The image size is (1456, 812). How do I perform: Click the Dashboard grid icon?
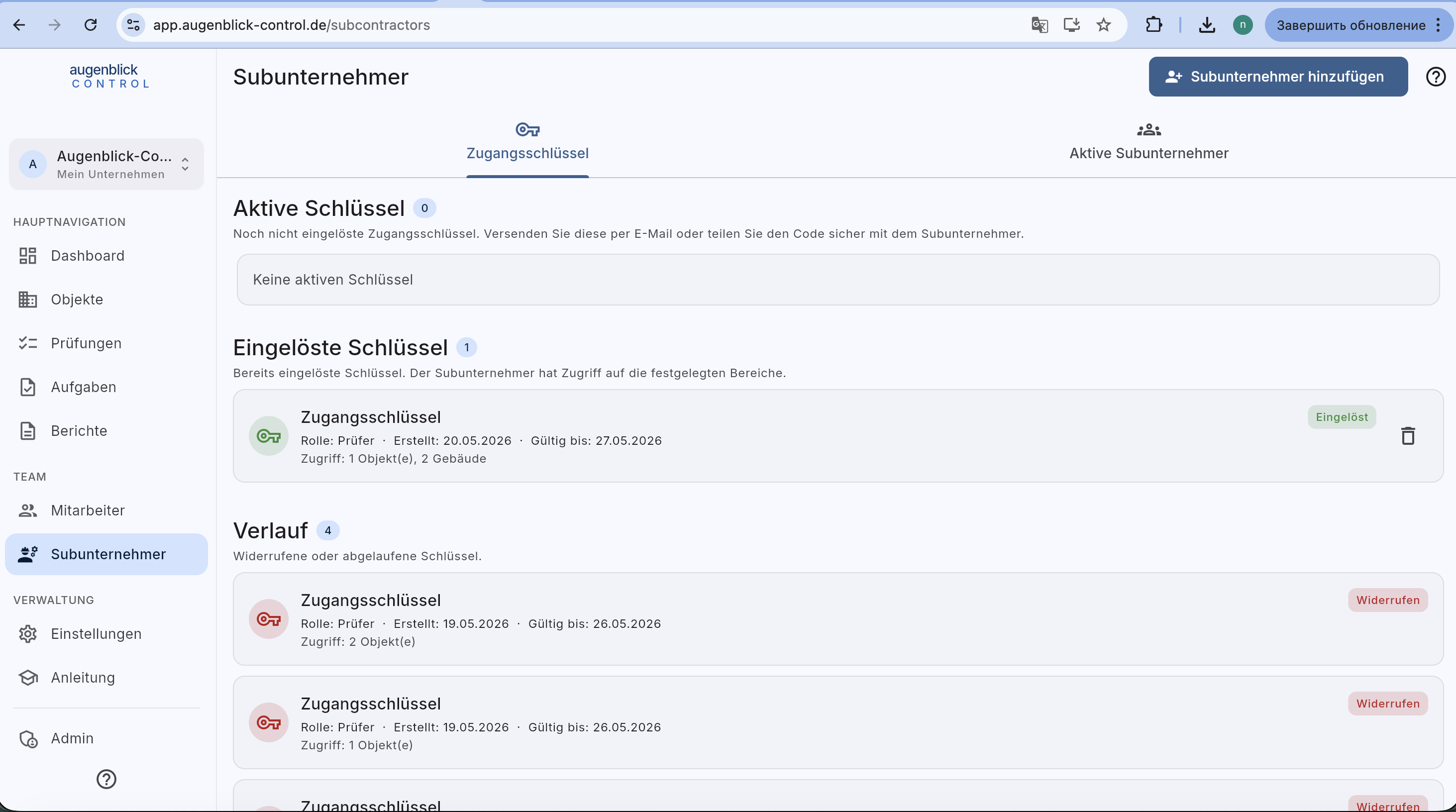(x=28, y=256)
